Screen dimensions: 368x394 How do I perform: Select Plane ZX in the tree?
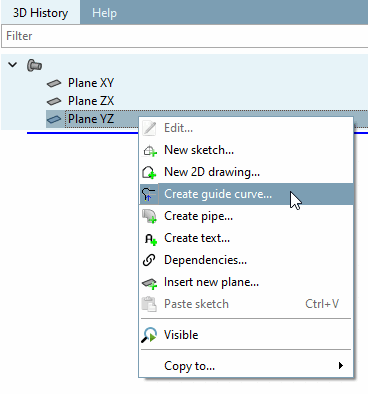tap(91, 101)
